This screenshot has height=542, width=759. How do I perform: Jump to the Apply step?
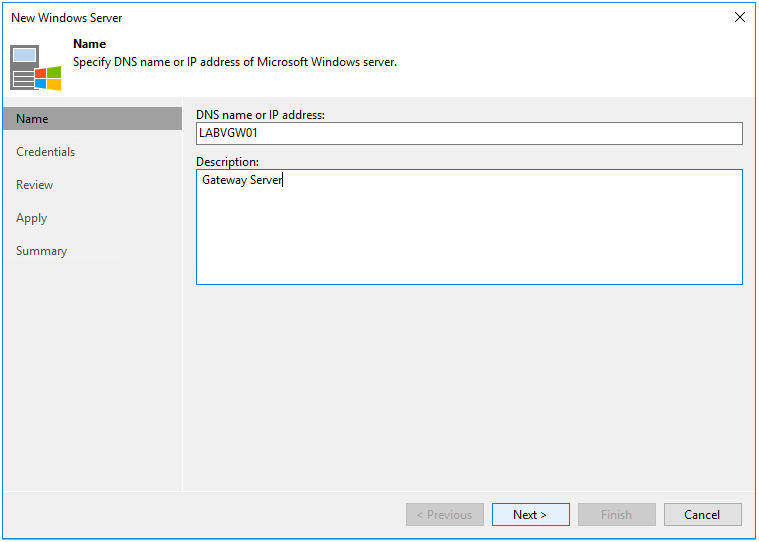click(x=32, y=218)
